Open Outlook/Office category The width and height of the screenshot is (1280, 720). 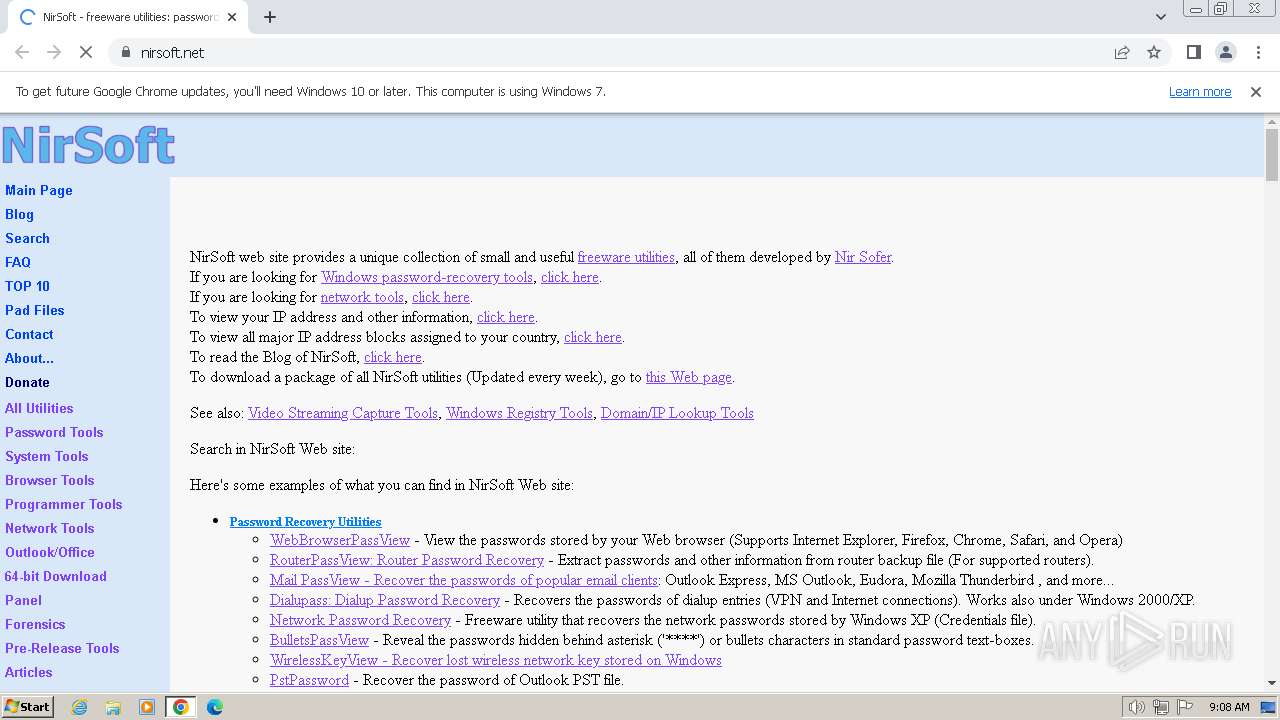point(50,552)
